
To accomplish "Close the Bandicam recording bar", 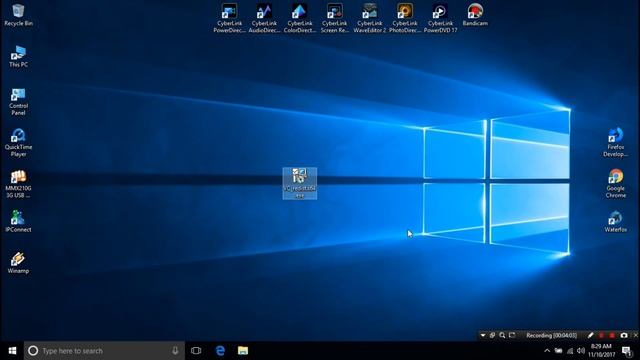I will coord(636,335).
